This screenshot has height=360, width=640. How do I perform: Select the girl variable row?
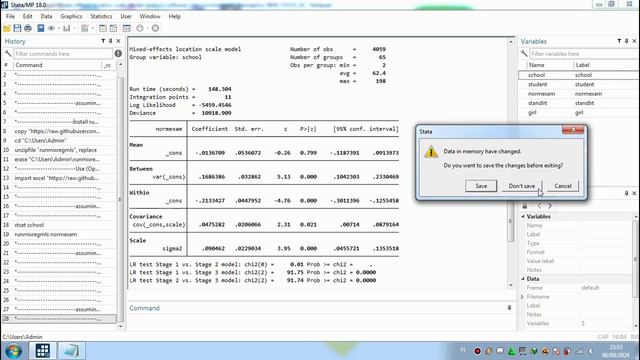tap(578, 113)
